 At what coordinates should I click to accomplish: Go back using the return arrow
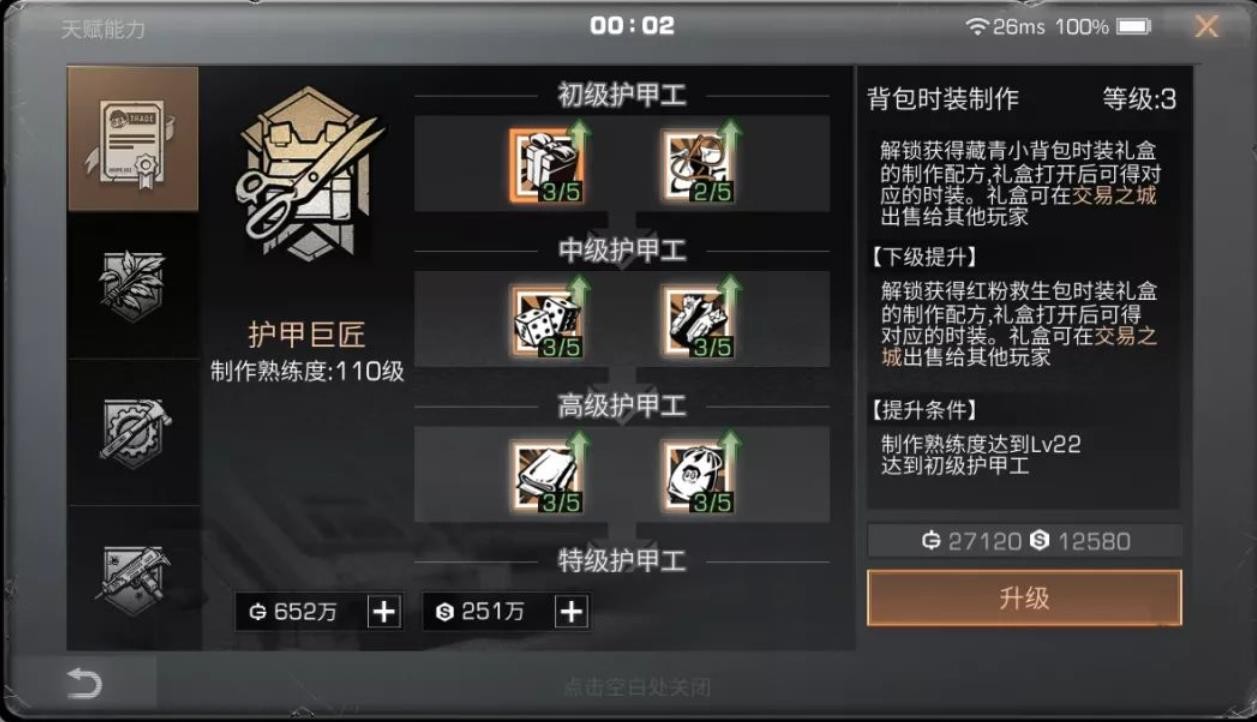point(84,685)
